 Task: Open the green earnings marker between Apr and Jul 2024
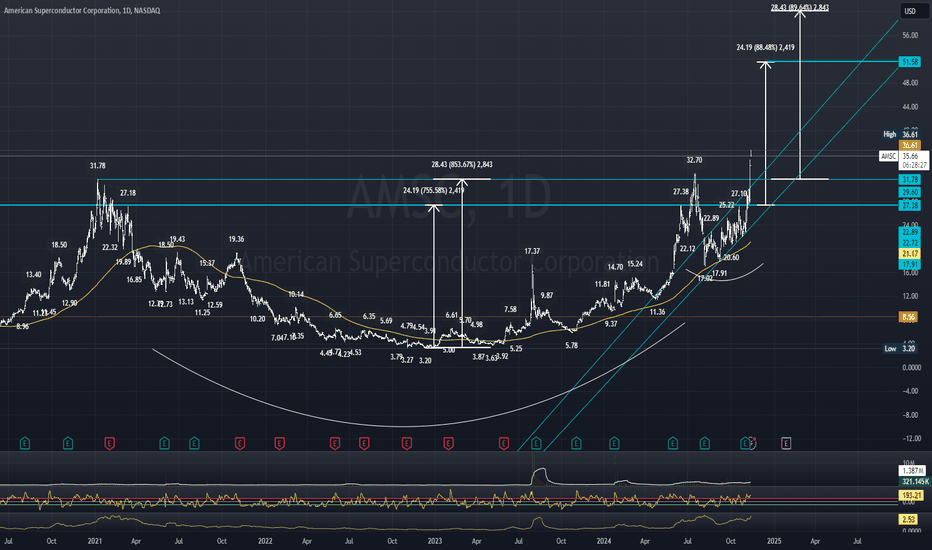point(672,443)
